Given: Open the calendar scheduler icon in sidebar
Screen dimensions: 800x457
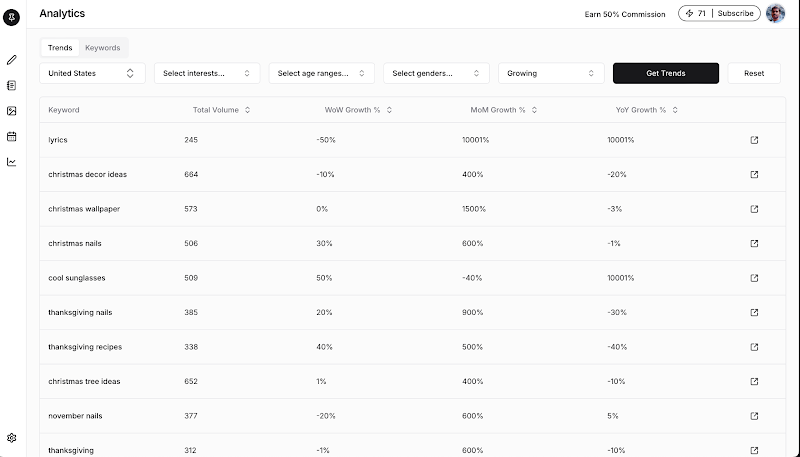Looking at the screenshot, I should click(11, 137).
